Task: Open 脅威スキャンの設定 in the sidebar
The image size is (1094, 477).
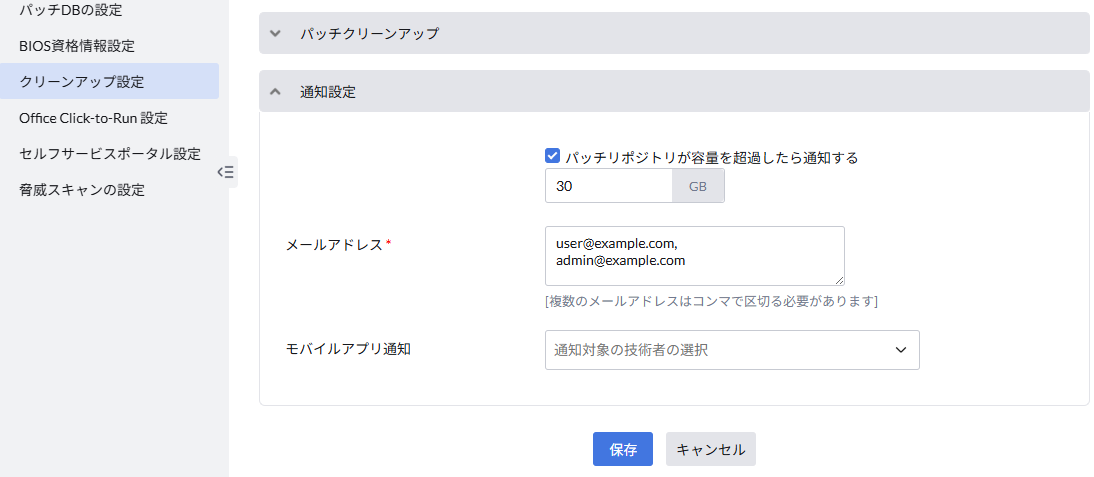Action: click(x=82, y=189)
